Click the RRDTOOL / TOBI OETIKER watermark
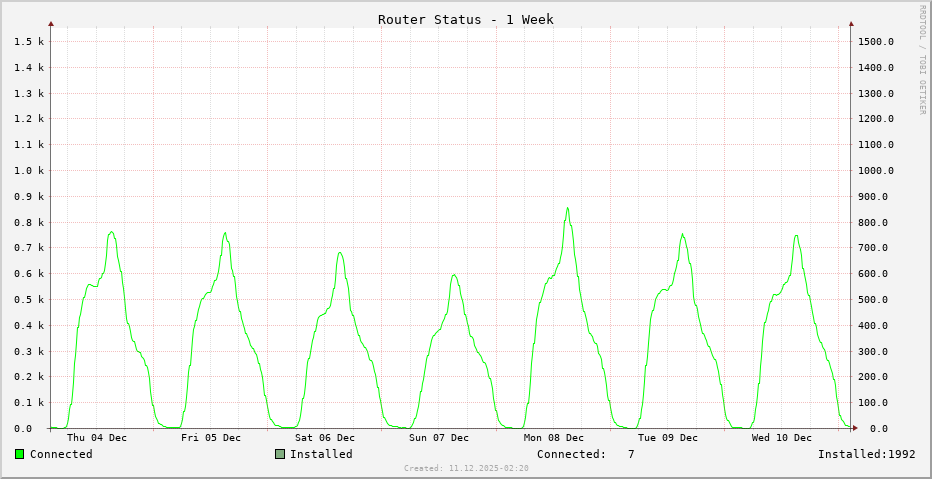 [x=922, y=60]
